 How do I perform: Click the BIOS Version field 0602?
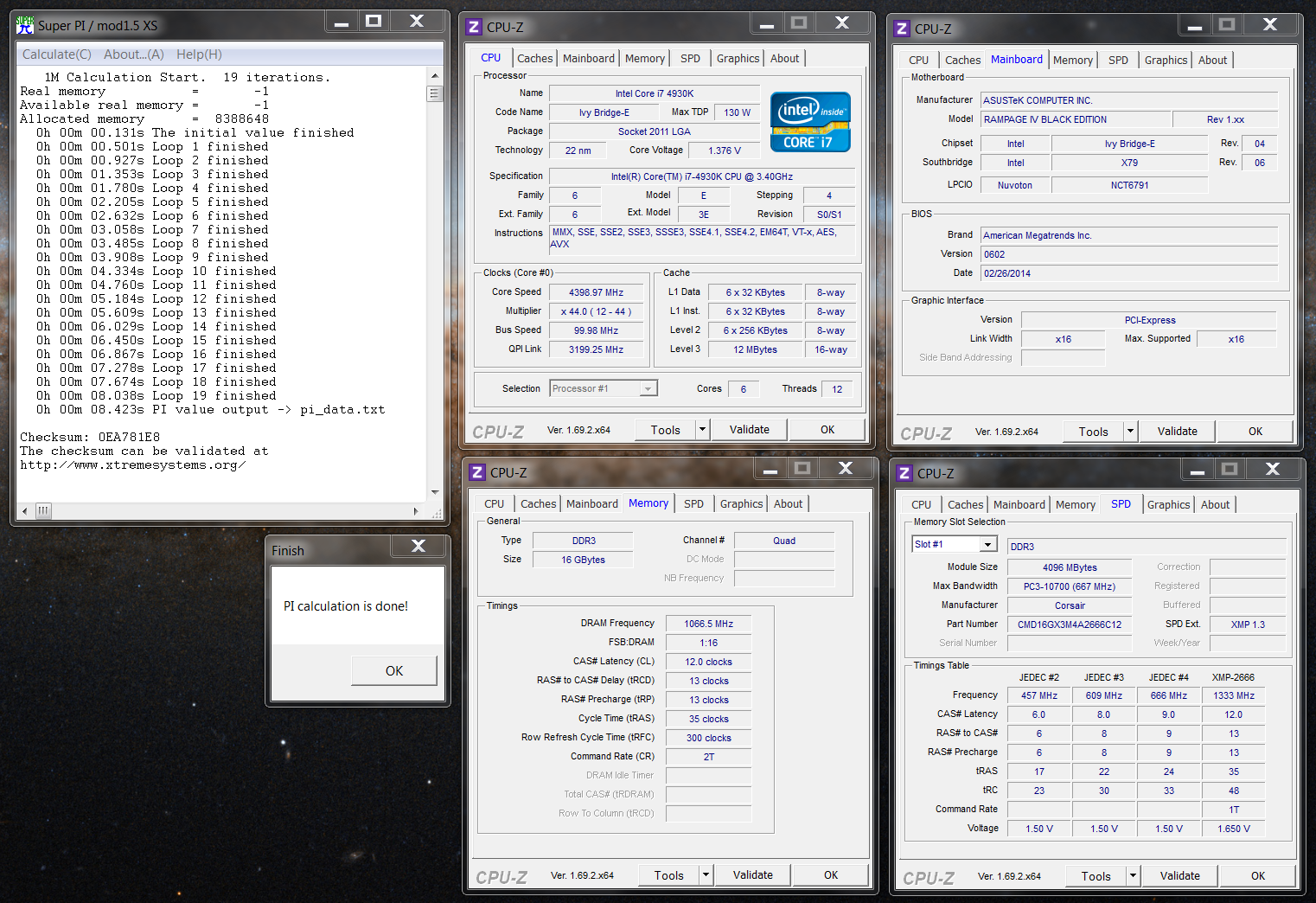pos(1129,254)
